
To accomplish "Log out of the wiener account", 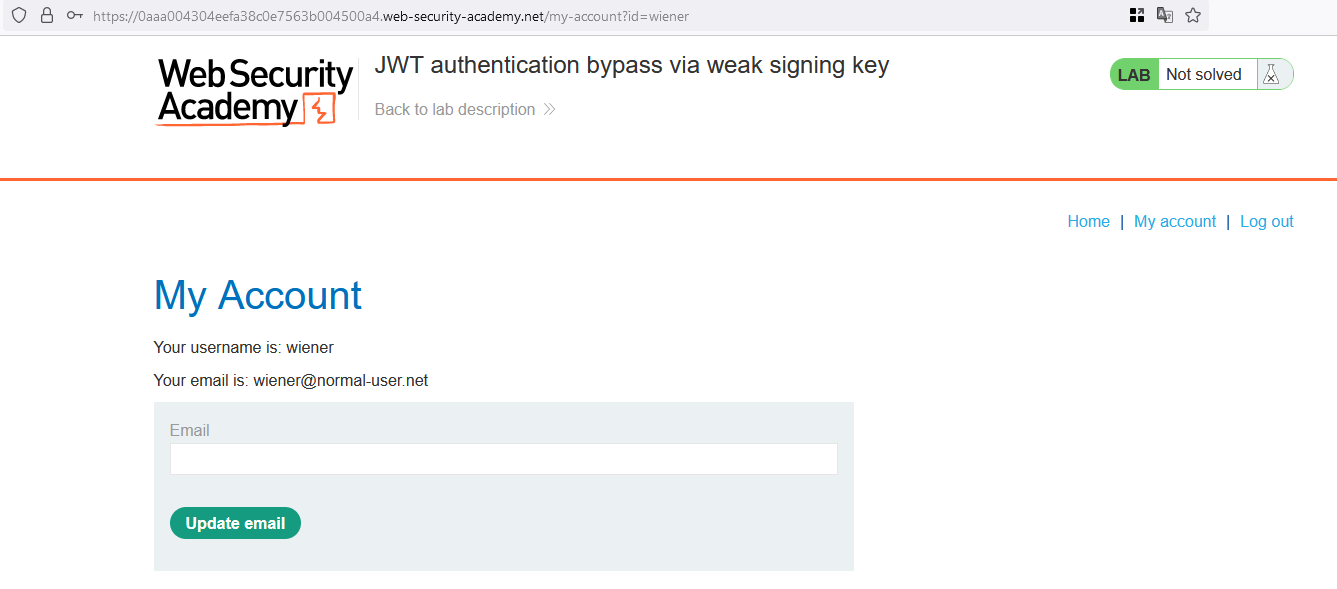I will pos(1266,222).
